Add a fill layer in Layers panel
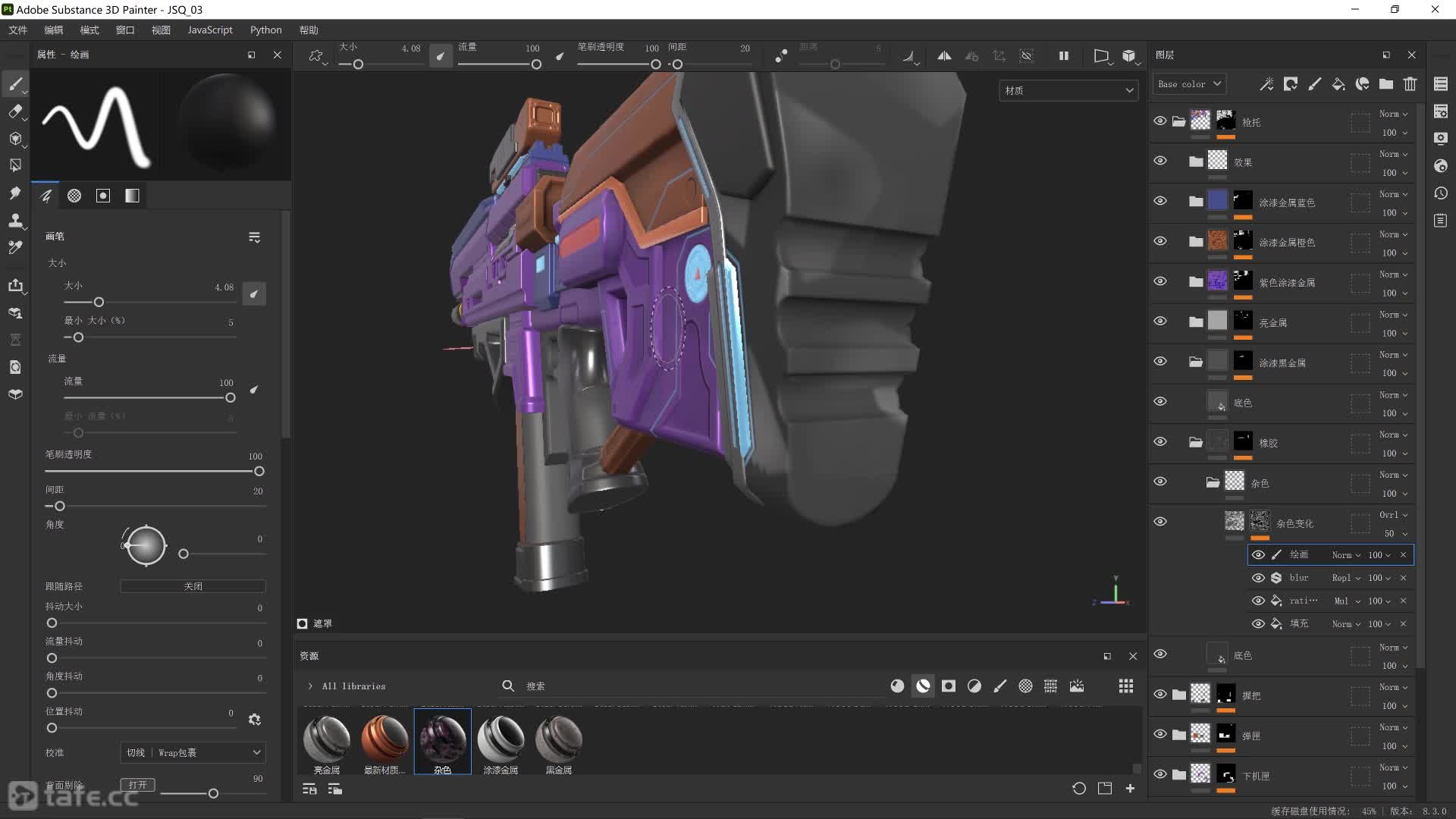The height and width of the screenshot is (819, 1456). (x=1338, y=84)
